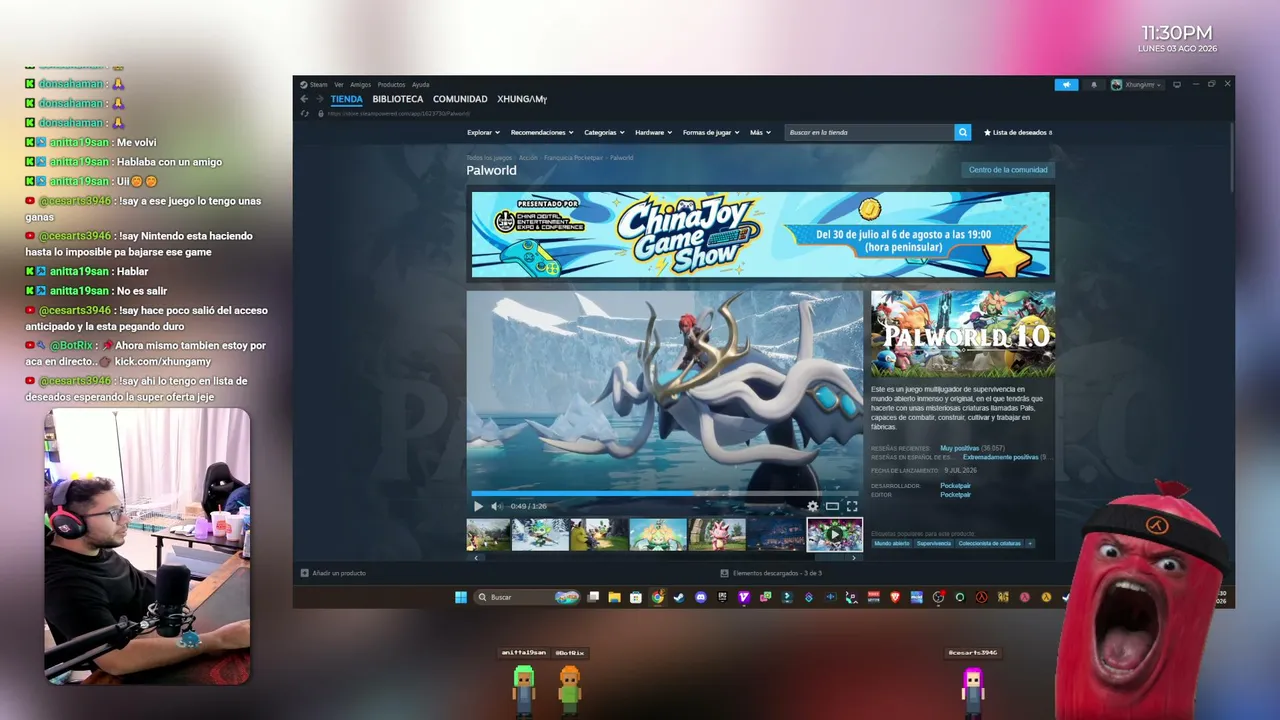Expand the Hardware dropdown
This screenshot has width=1280, height=720.
[x=654, y=132]
